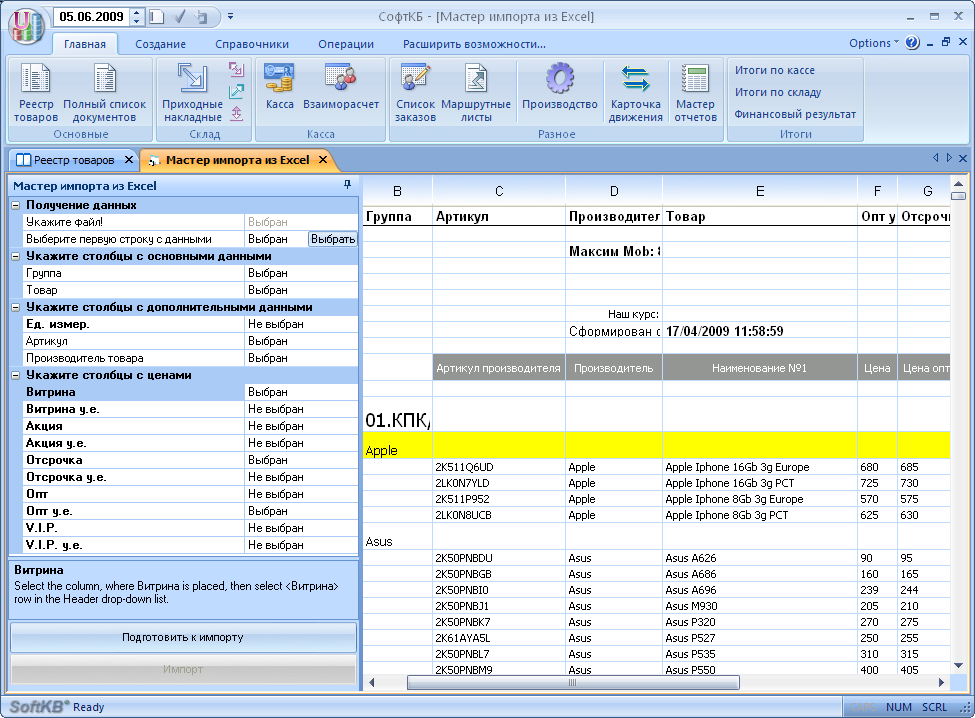The image size is (975, 718).
Task: Click column header C
Action: click(x=499, y=191)
